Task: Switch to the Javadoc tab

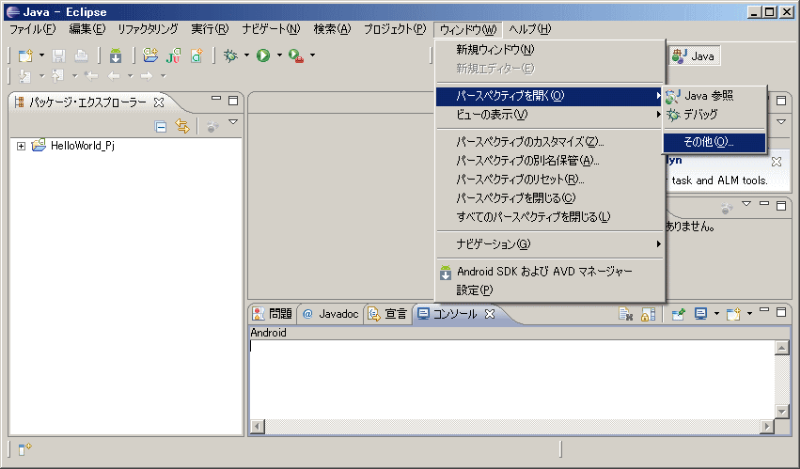Action: point(331,314)
